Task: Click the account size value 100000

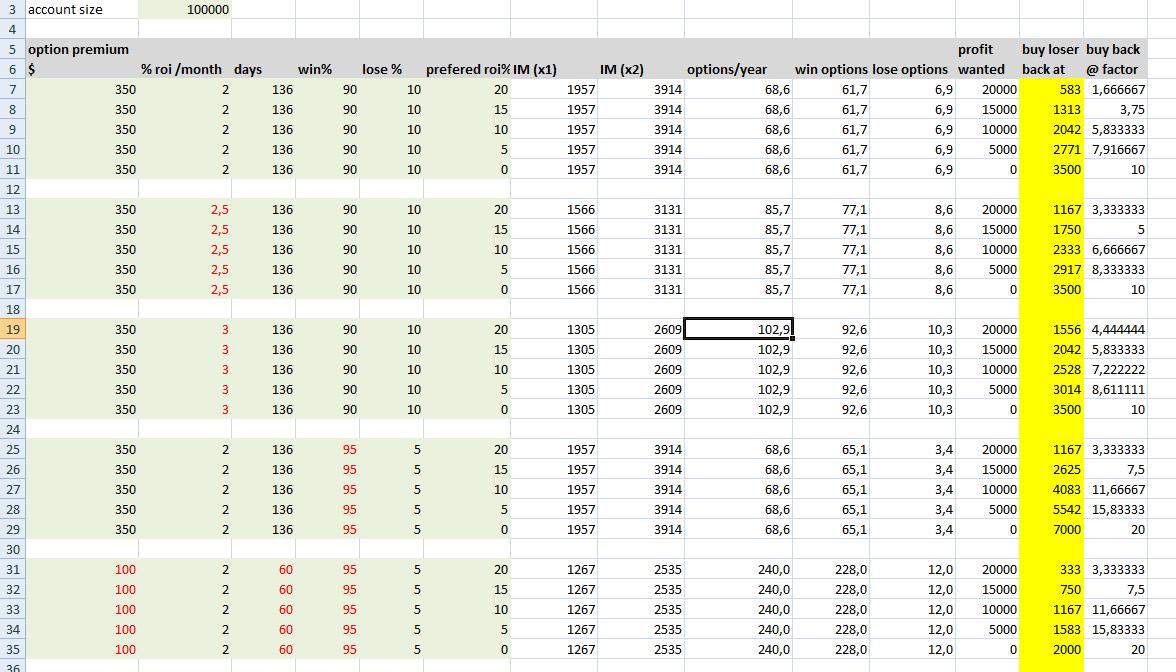Action: 185,10
